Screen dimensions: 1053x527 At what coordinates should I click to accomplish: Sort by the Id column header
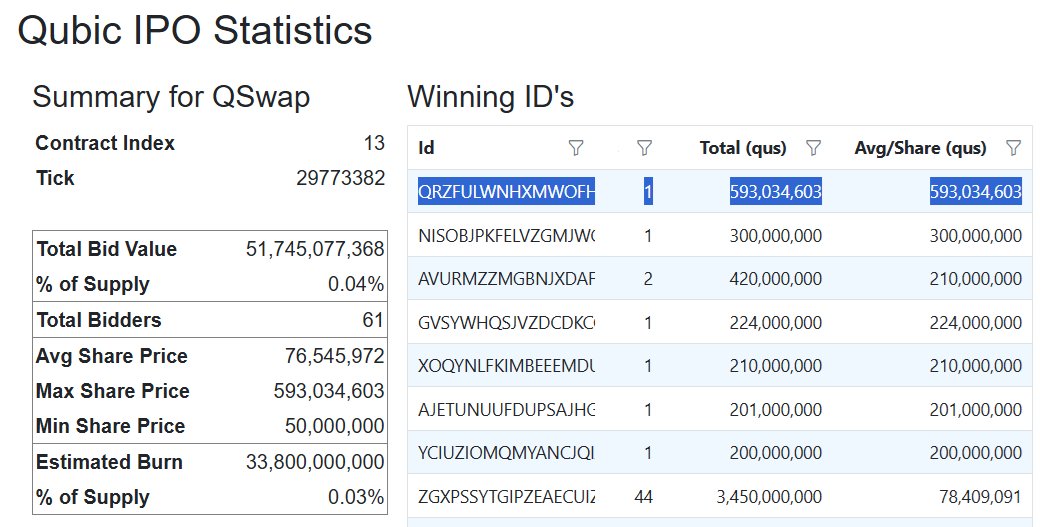pyautogui.click(x=426, y=148)
